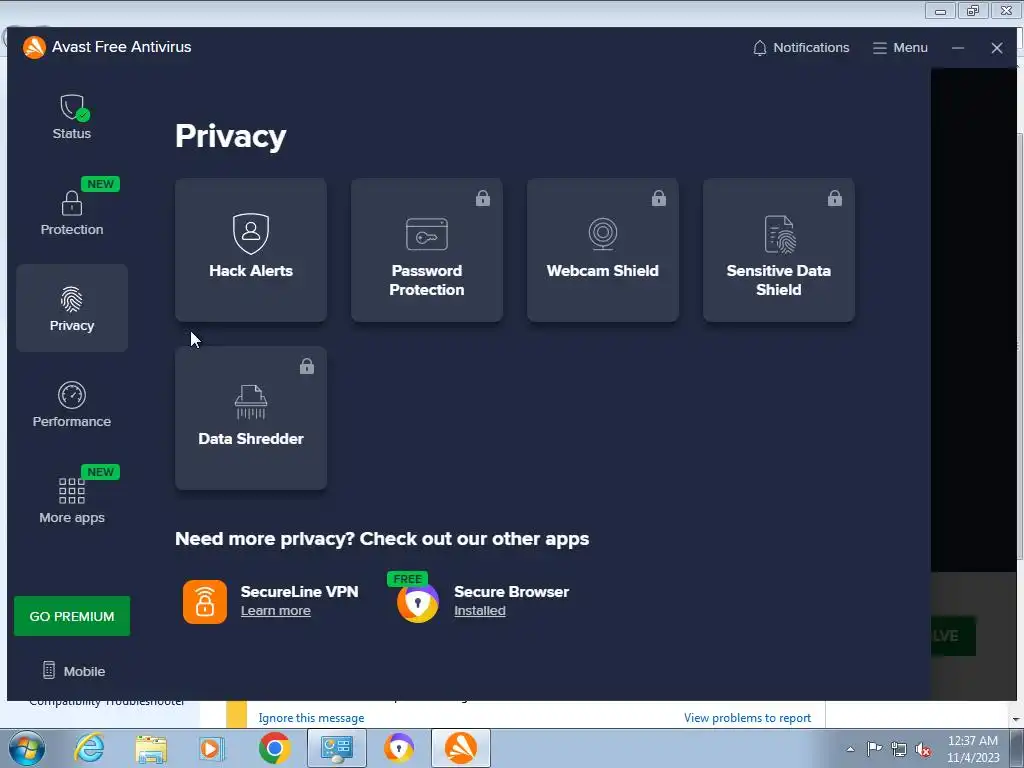Image resolution: width=1024 pixels, height=768 pixels.
Task: Open Windows Media Player from taskbar
Action: tap(212, 748)
